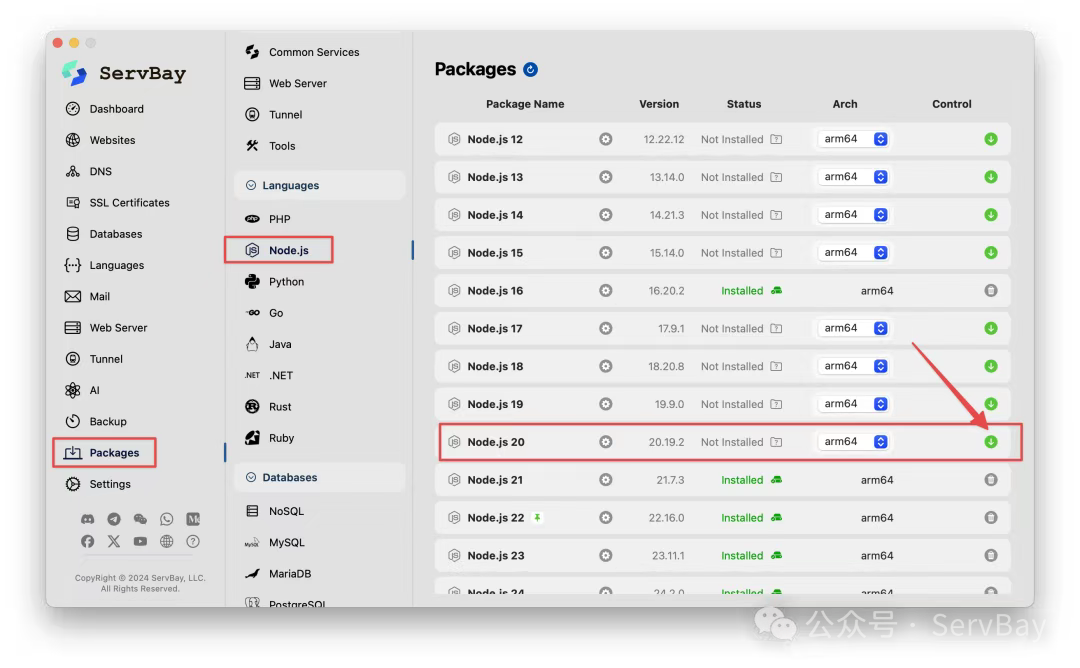
Task: Open Websites in the sidebar
Action: (101, 140)
